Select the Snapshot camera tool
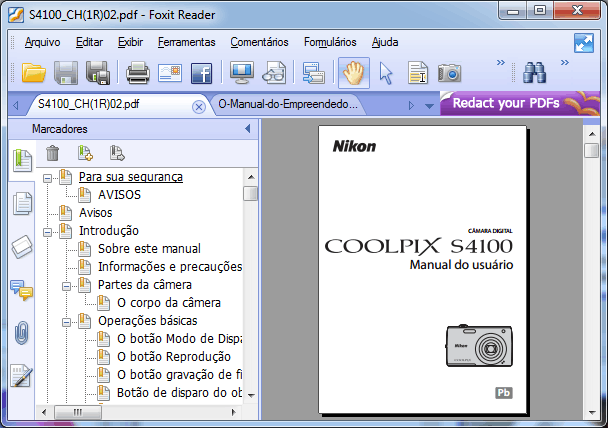 tap(449, 73)
